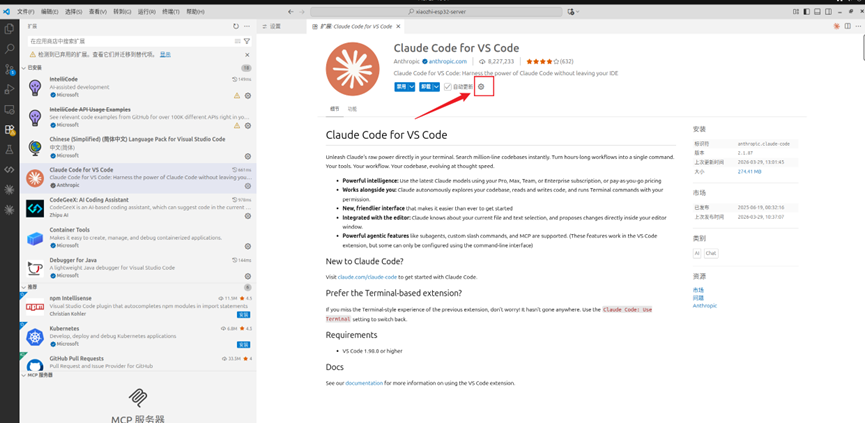This screenshot has width=865, height=423.
Task: Toggle the auto update checkbox
Action: point(447,87)
